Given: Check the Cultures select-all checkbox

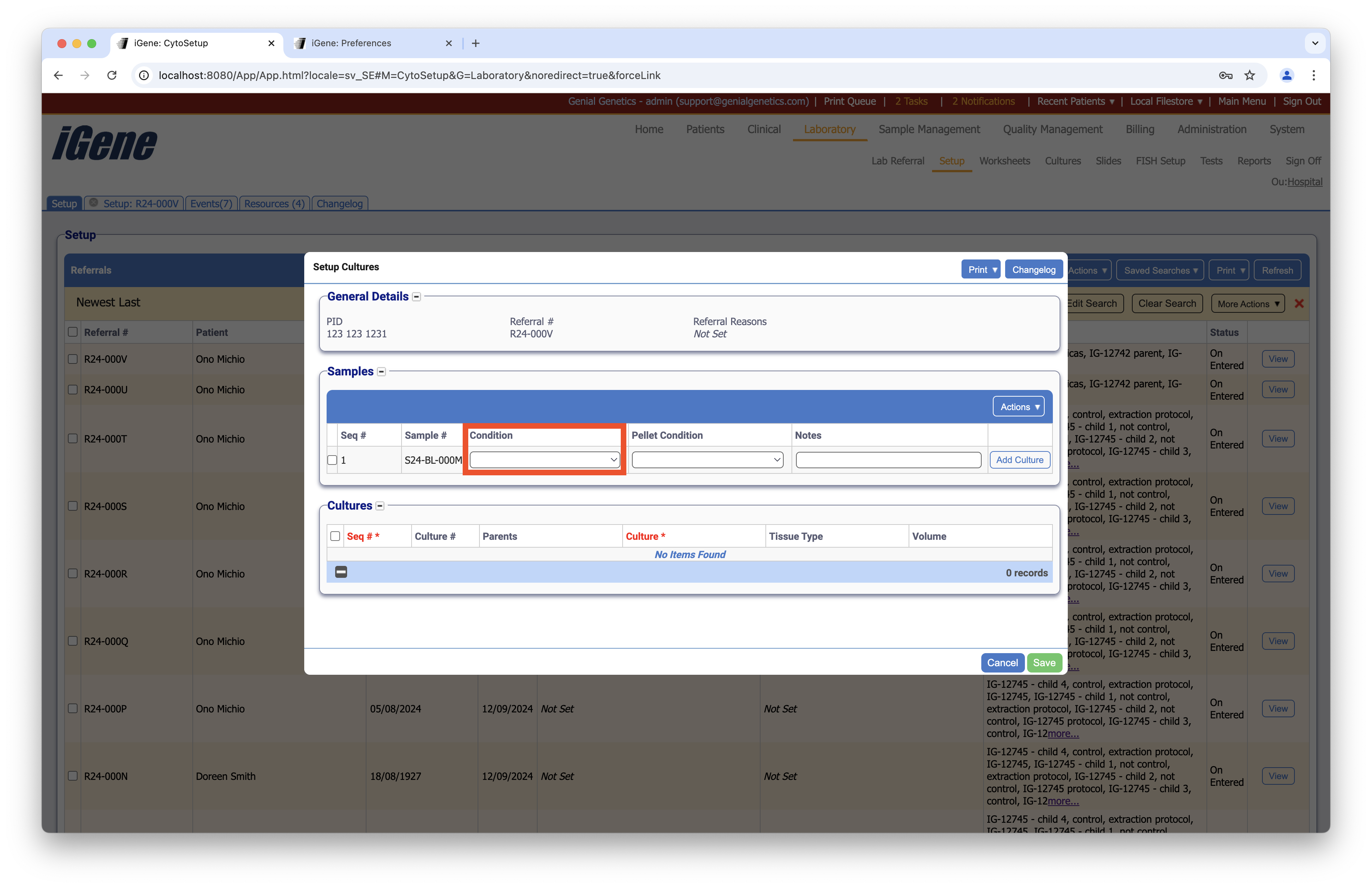Looking at the screenshot, I should [335, 536].
